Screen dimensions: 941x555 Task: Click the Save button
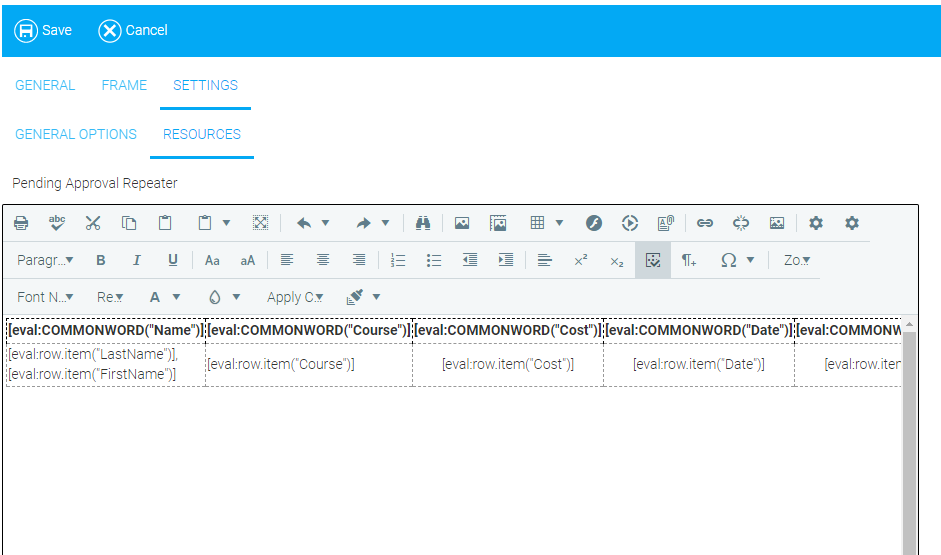click(x=43, y=30)
